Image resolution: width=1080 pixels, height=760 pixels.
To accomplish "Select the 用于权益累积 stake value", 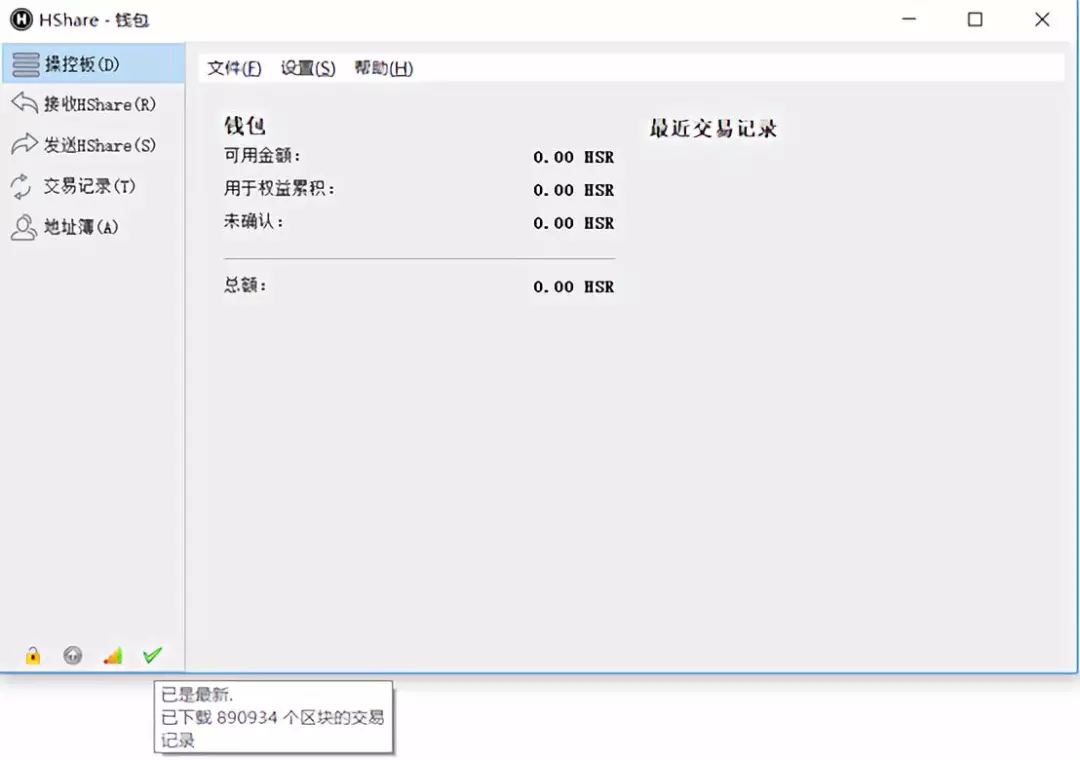I will [x=573, y=190].
